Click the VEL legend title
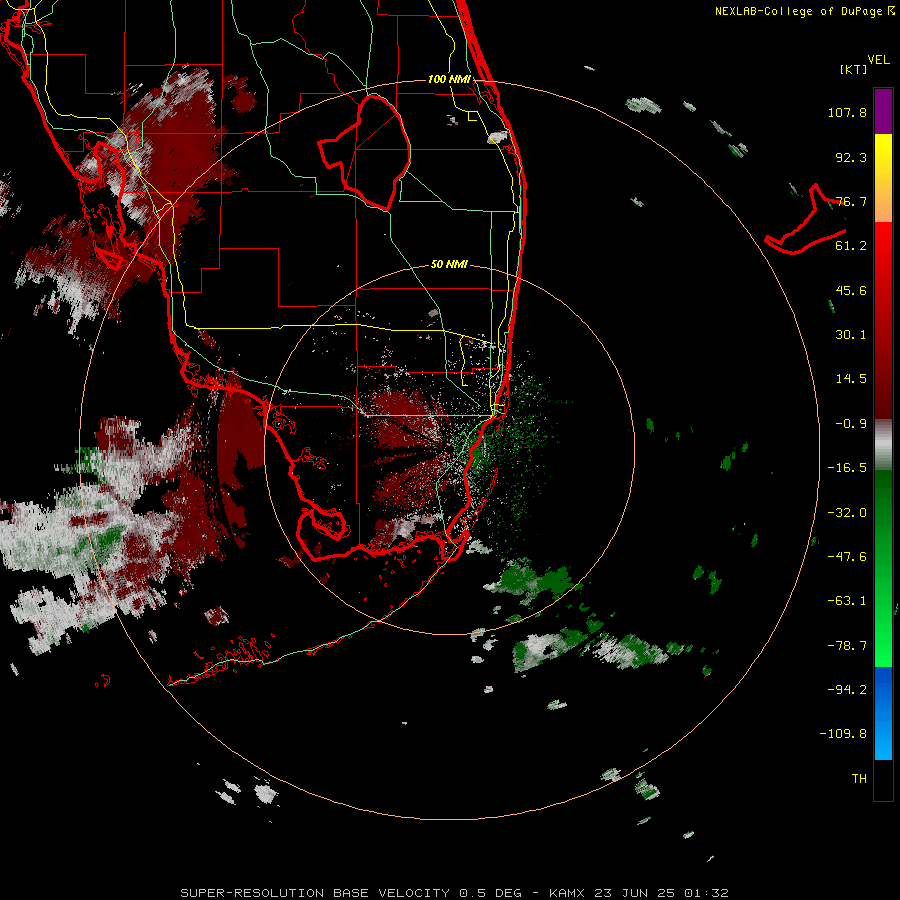The width and height of the screenshot is (900, 900). (x=878, y=60)
